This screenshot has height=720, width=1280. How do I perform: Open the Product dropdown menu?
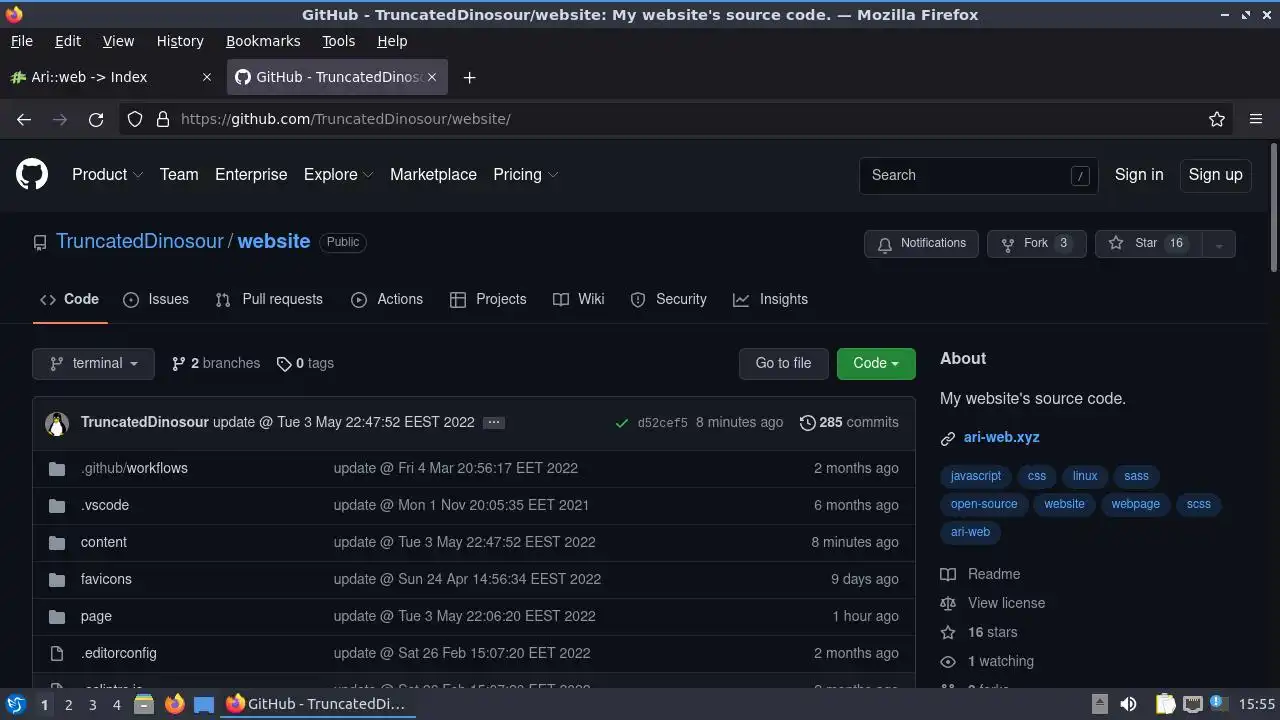[x=107, y=174]
